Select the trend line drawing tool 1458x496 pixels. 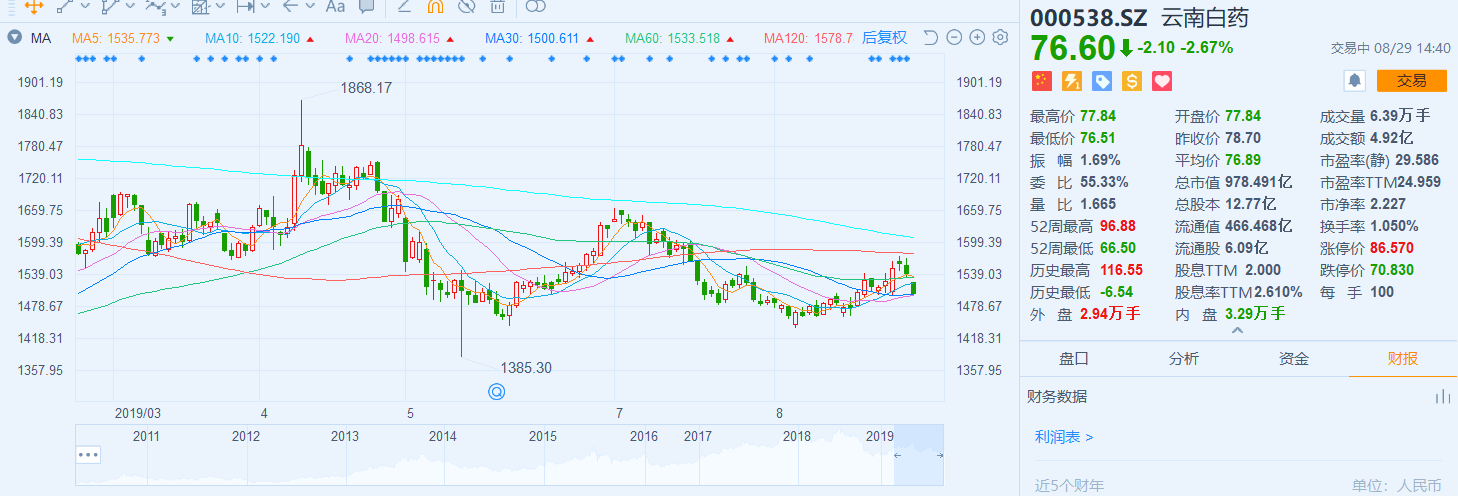(x=65, y=6)
